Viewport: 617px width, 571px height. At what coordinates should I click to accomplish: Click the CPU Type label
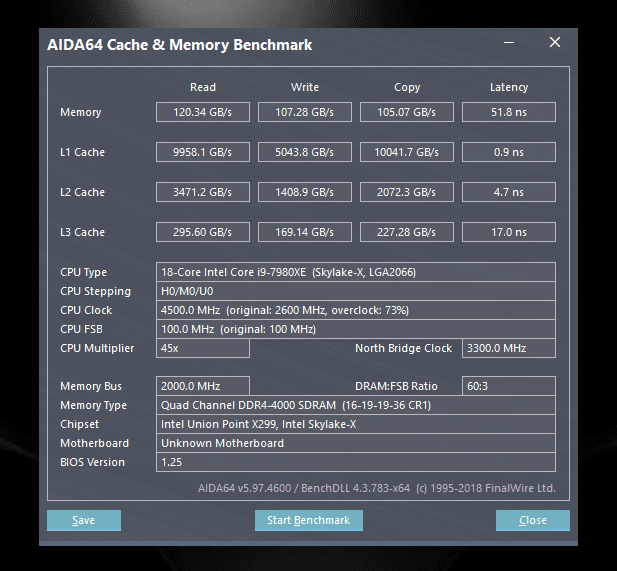click(x=83, y=272)
